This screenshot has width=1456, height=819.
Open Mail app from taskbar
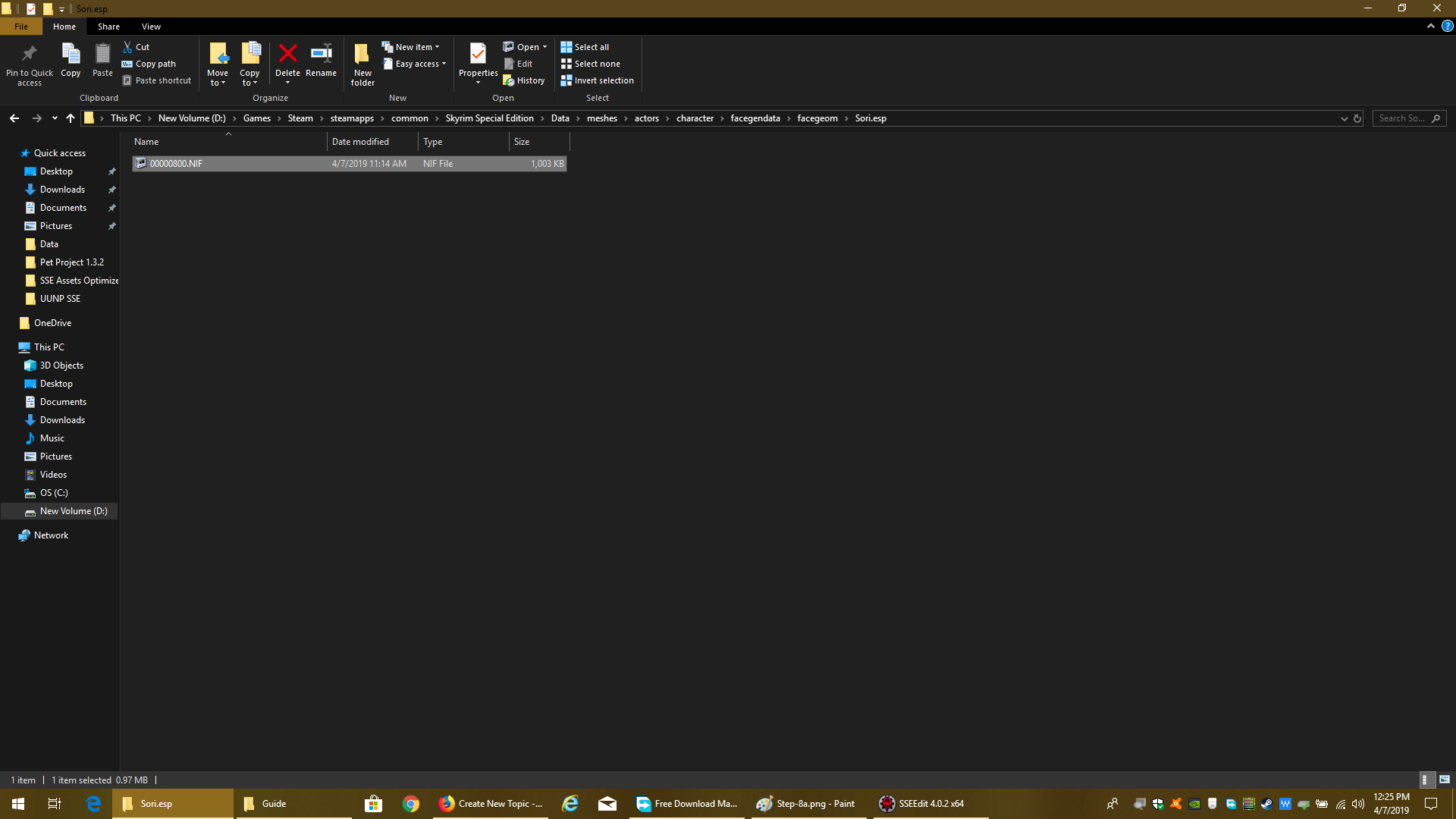click(x=607, y=804)
